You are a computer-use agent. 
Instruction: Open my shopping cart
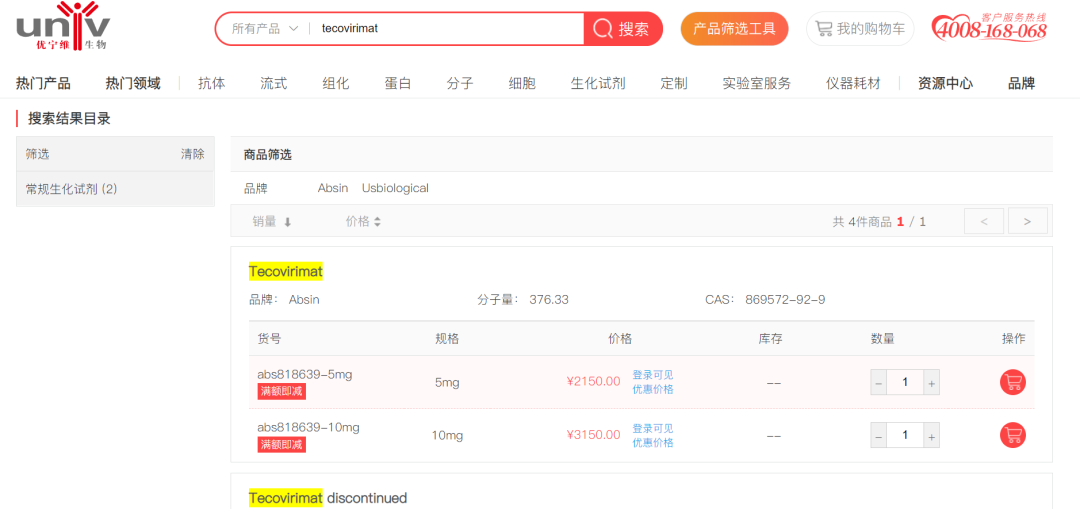[859, 29]
